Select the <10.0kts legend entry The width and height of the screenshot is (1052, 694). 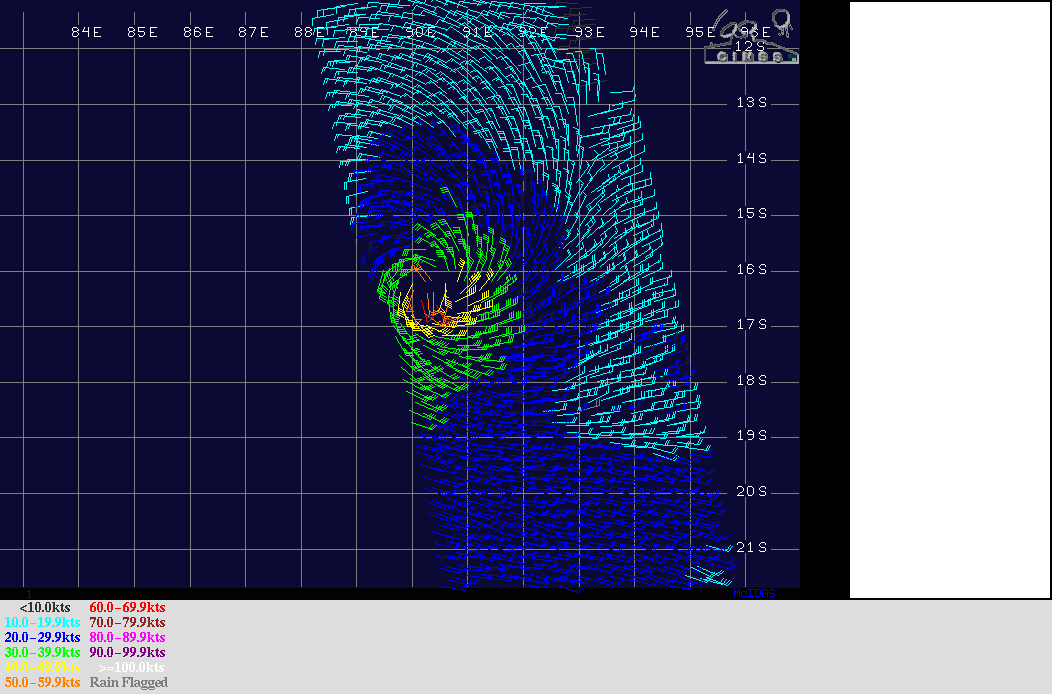(45, 607)
